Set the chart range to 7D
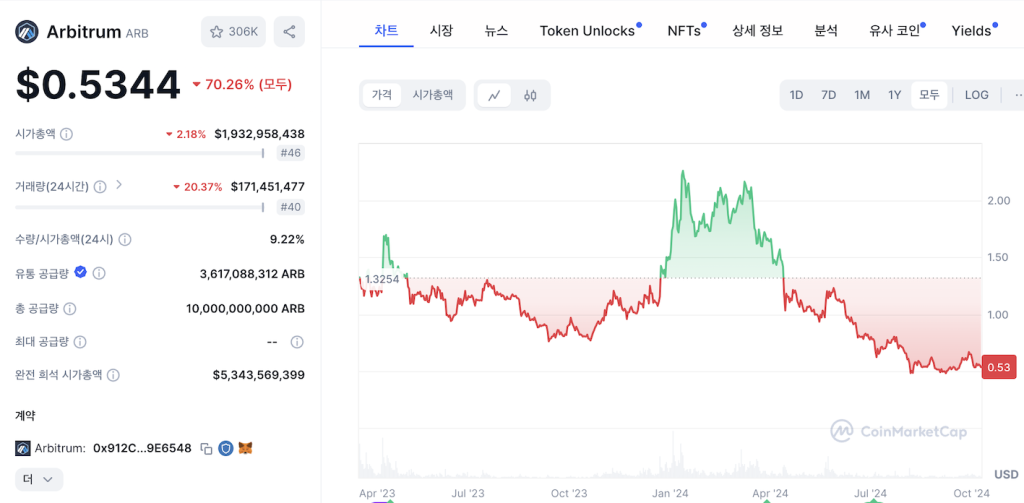 click(x=828, y=95)
